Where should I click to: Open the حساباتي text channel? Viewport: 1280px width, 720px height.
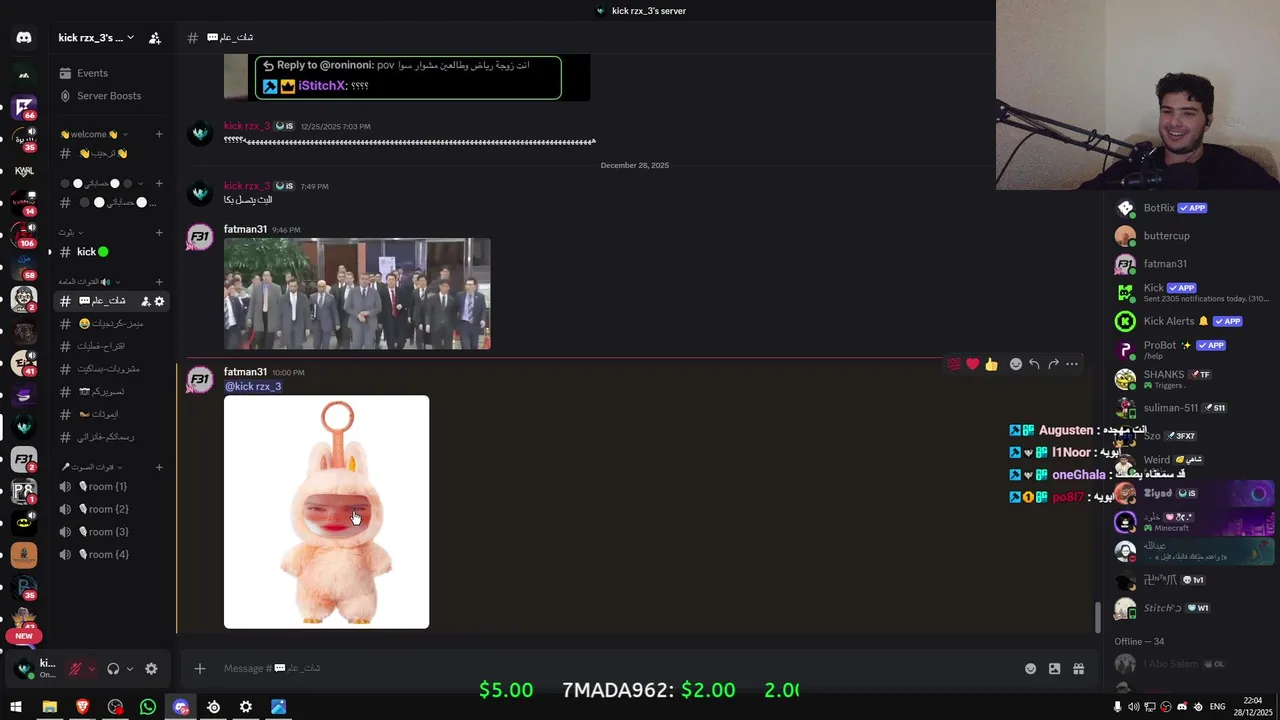click(x=111, y=202)
